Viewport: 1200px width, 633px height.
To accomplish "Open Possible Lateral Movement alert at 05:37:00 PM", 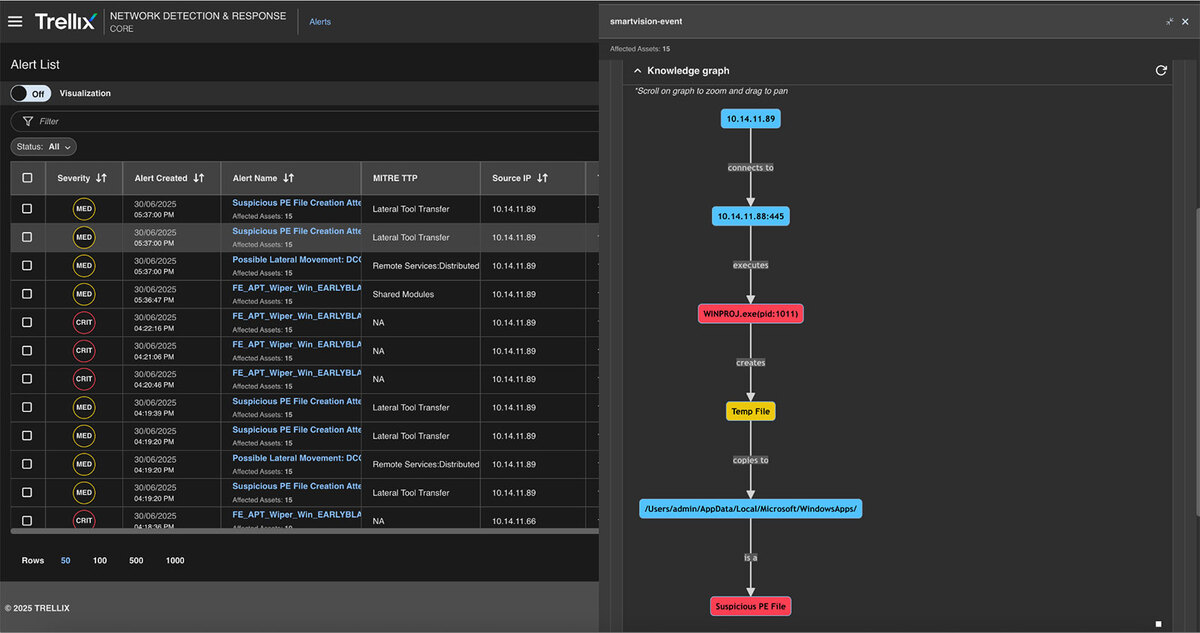I will [x=297, y=259].
